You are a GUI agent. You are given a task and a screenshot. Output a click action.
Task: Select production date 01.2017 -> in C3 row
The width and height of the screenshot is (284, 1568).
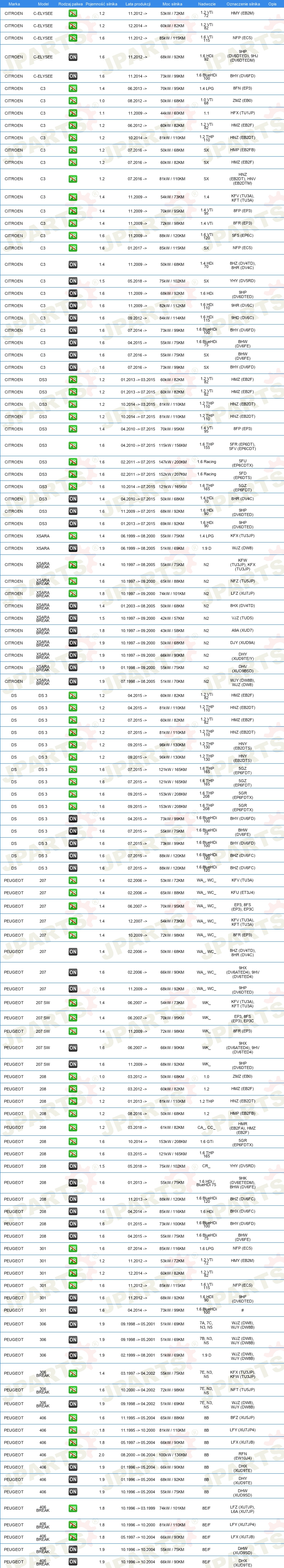[x=138, y=248]
